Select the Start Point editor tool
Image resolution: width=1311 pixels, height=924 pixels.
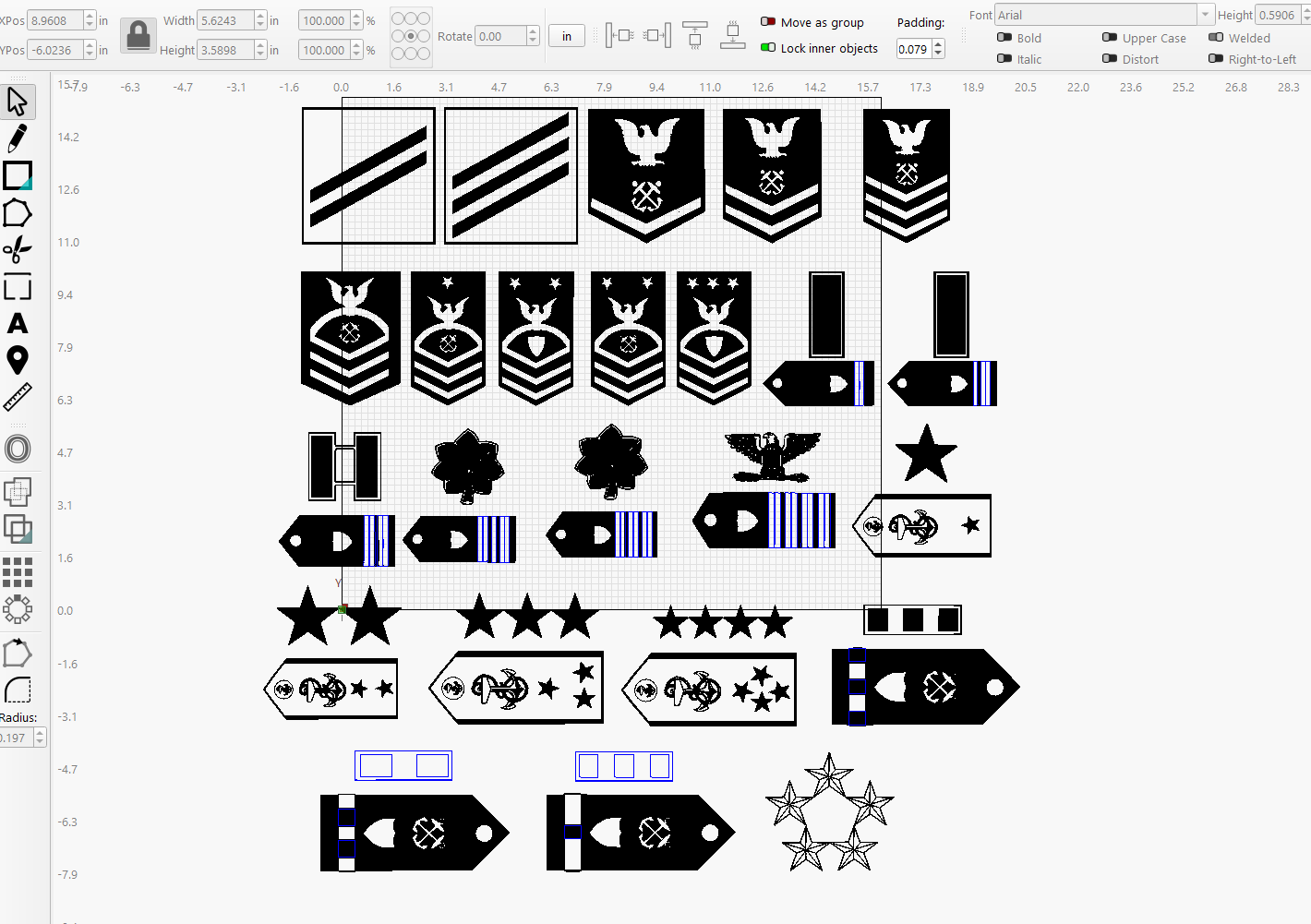[x=18, y=653]
